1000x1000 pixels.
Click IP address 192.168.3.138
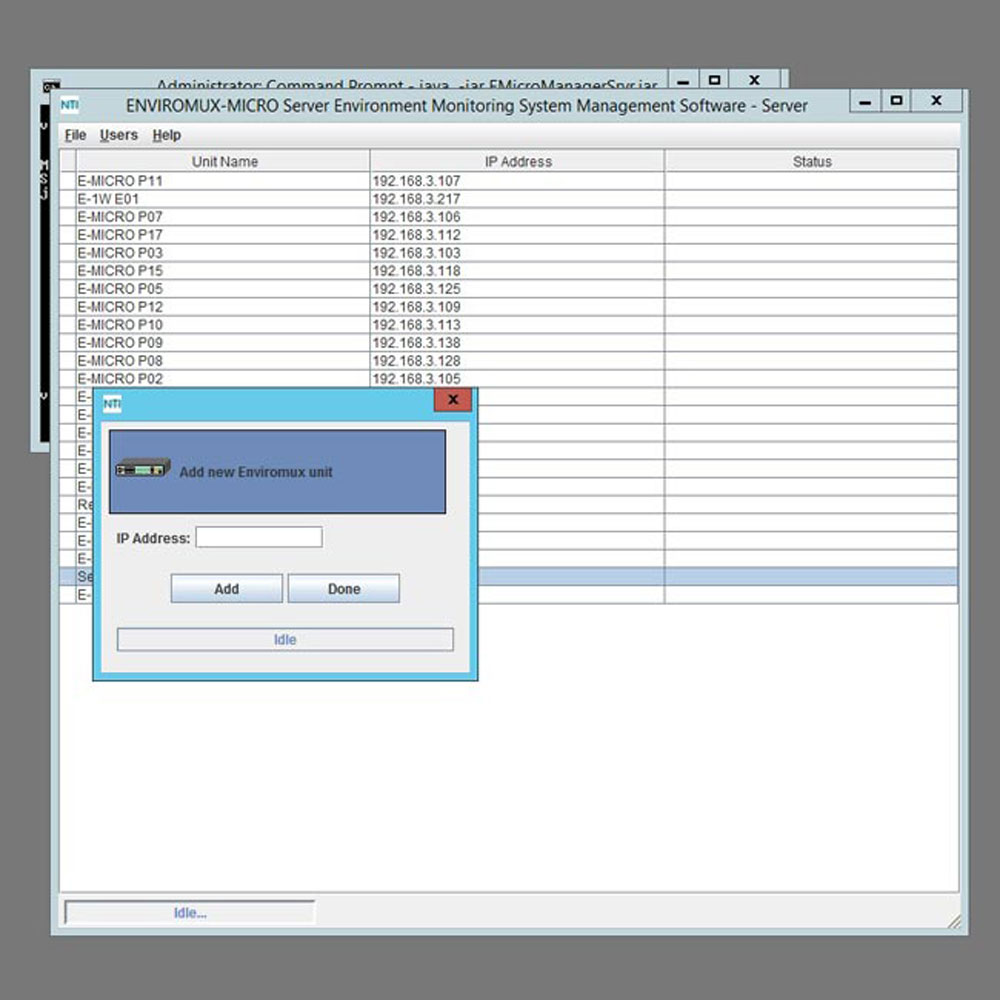coord(416,342)
